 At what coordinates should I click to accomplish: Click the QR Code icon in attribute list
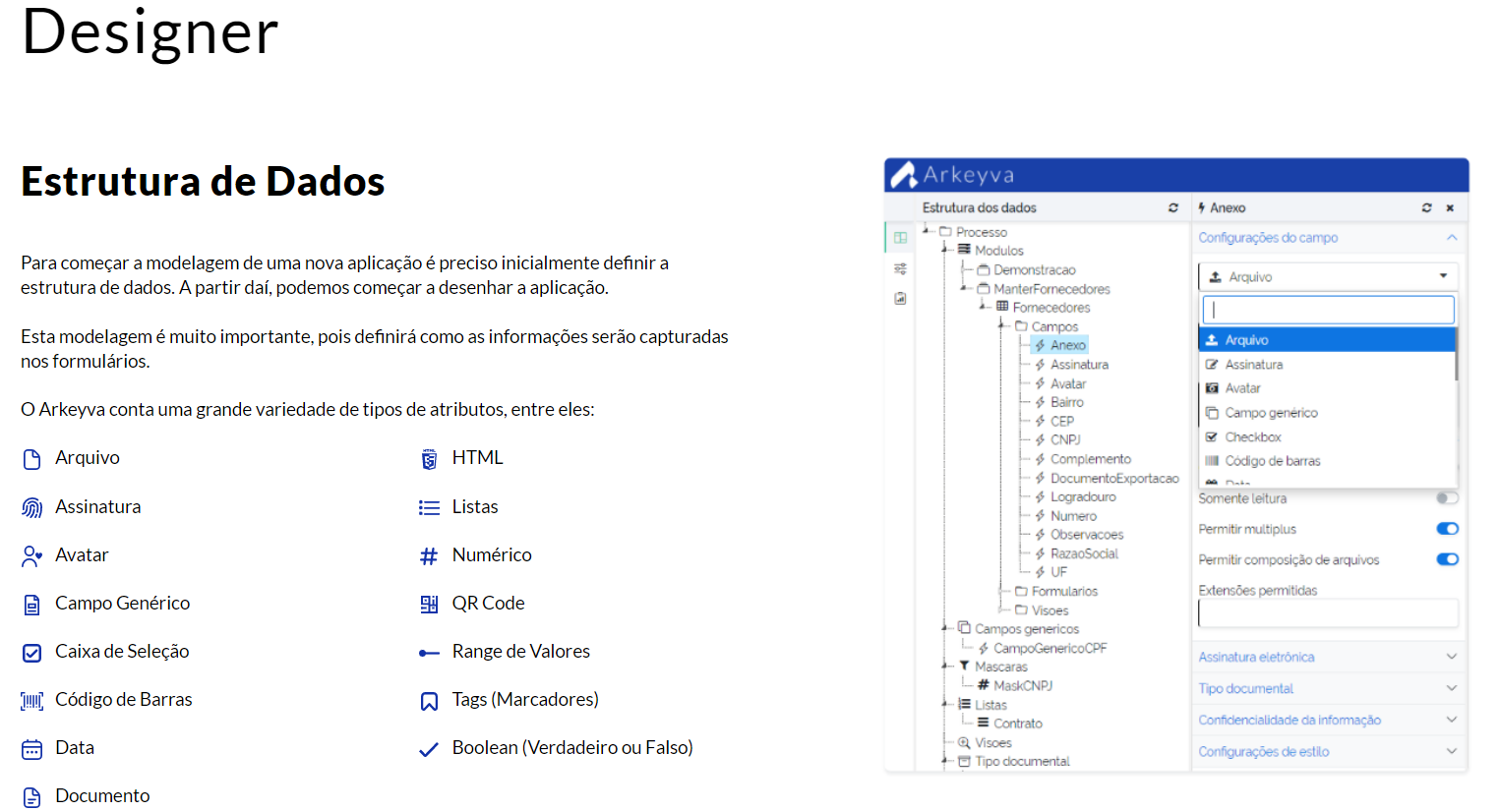429,602
